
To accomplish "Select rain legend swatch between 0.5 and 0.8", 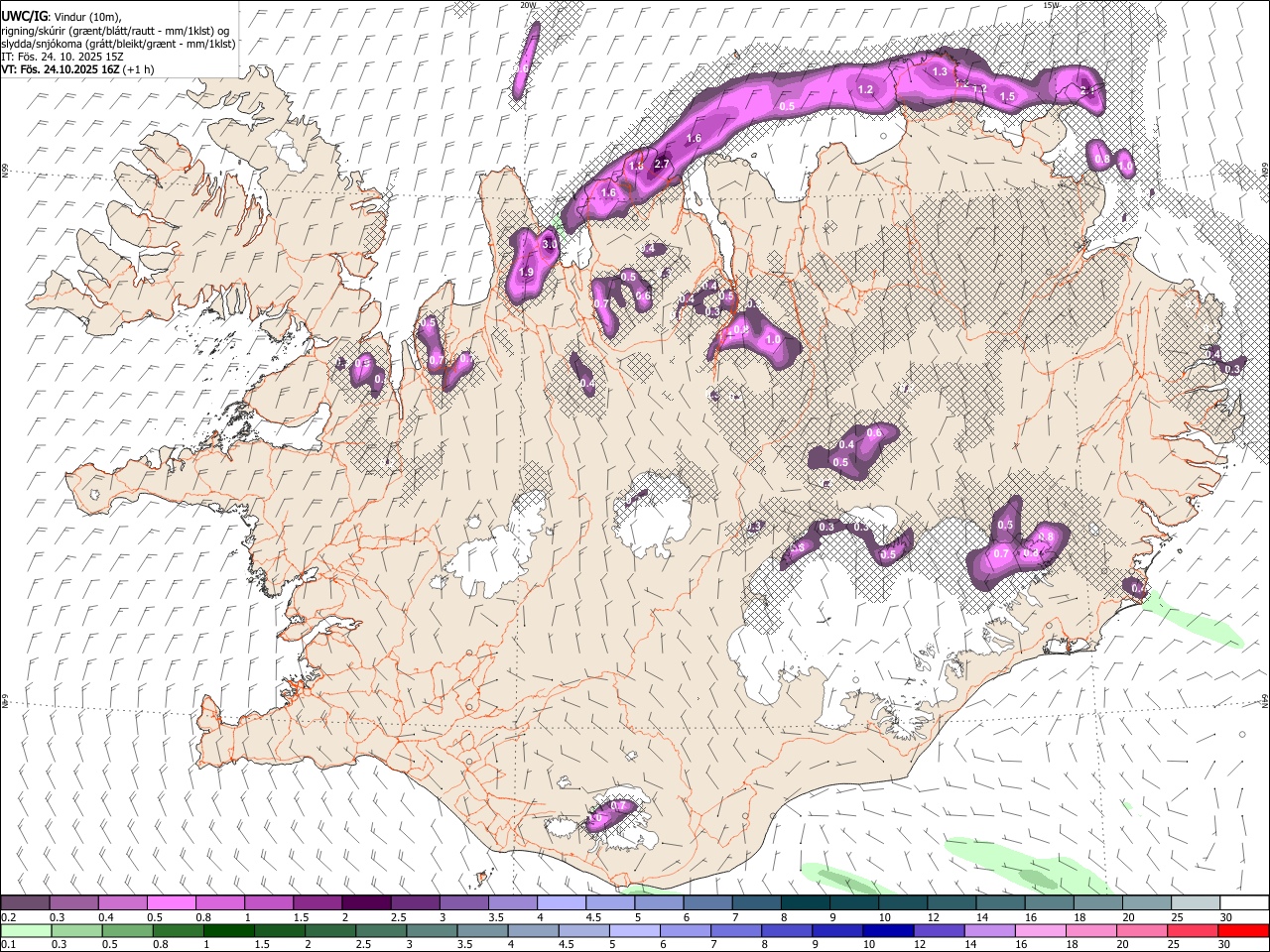I will 127,930.
